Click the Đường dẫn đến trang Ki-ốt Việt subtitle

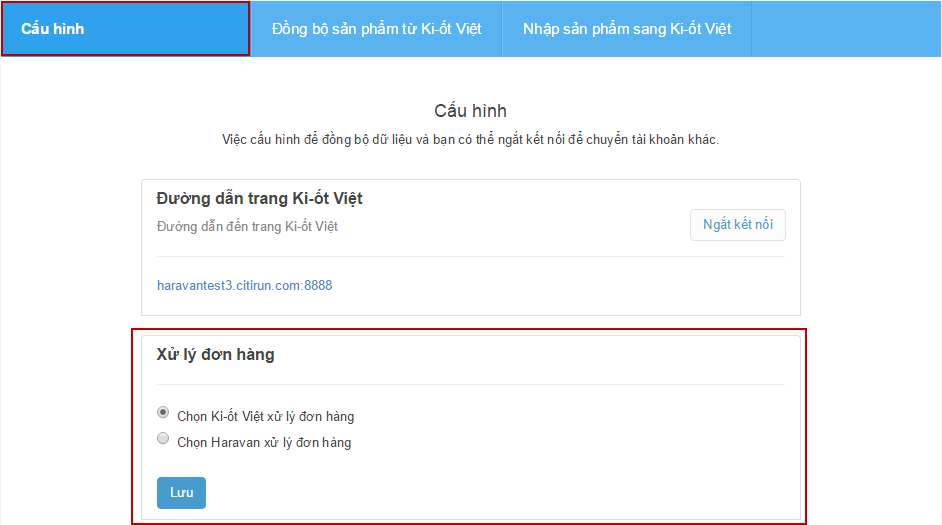point(248,226)
